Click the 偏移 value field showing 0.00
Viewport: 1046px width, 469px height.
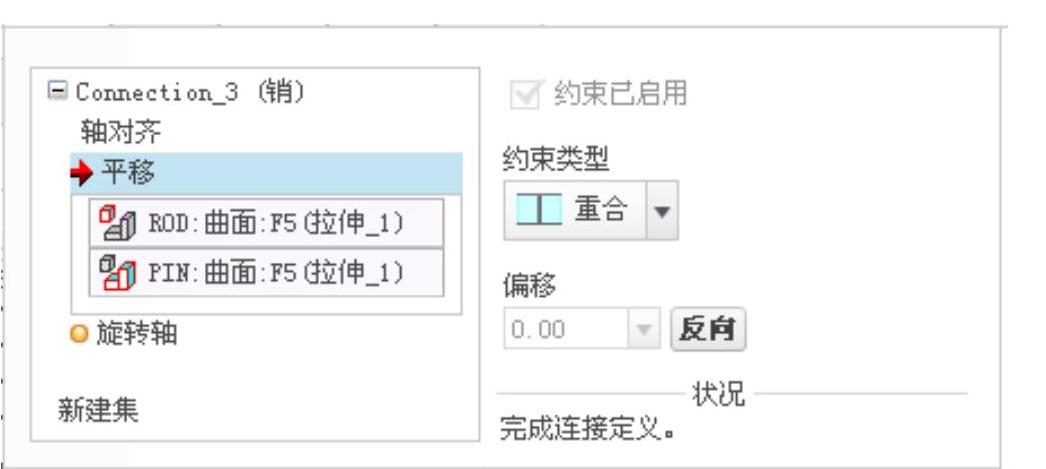click(566, 328)
